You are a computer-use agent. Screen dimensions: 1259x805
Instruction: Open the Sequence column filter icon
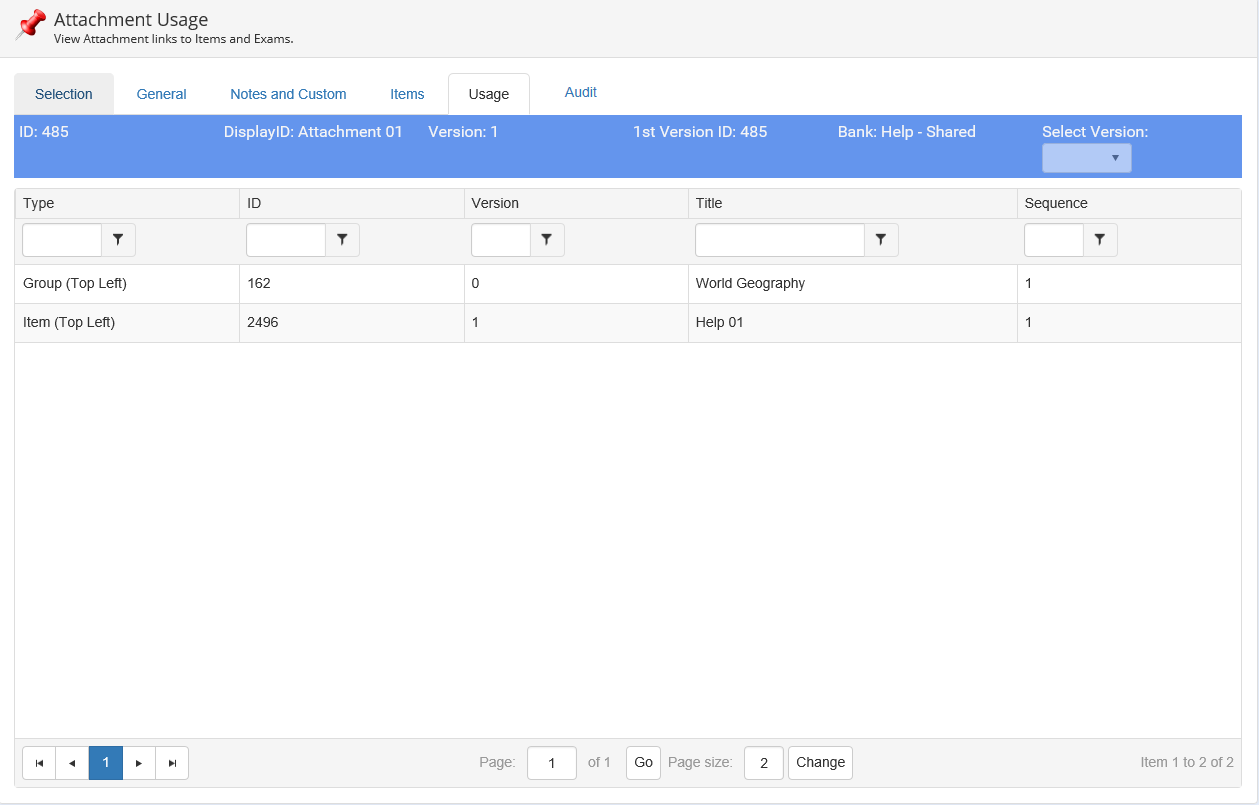[x=1100, y=240]
